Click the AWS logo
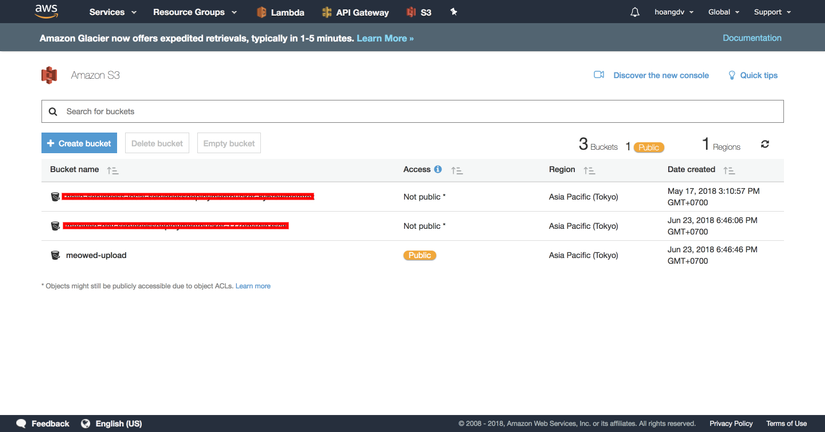 click(x=46, y=11)
